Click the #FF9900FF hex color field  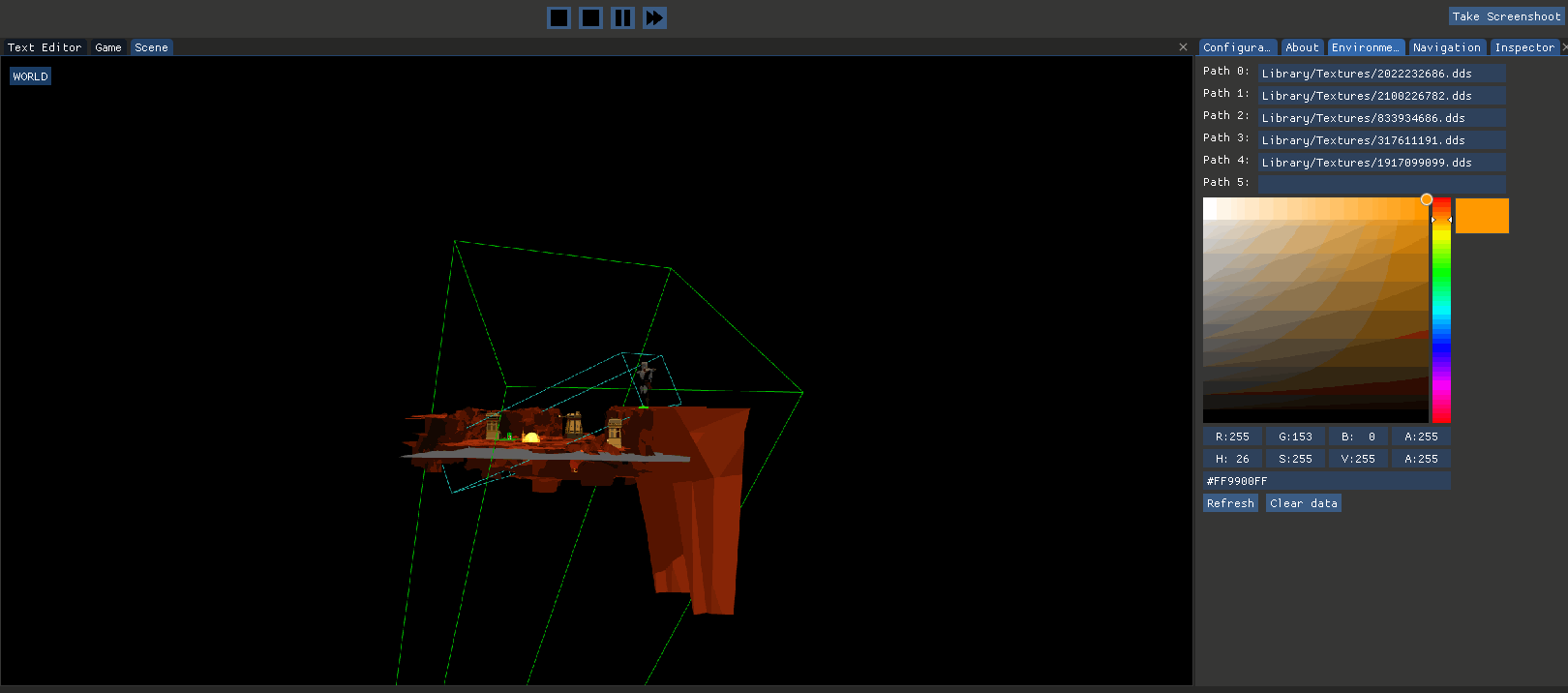(1327, 481)
